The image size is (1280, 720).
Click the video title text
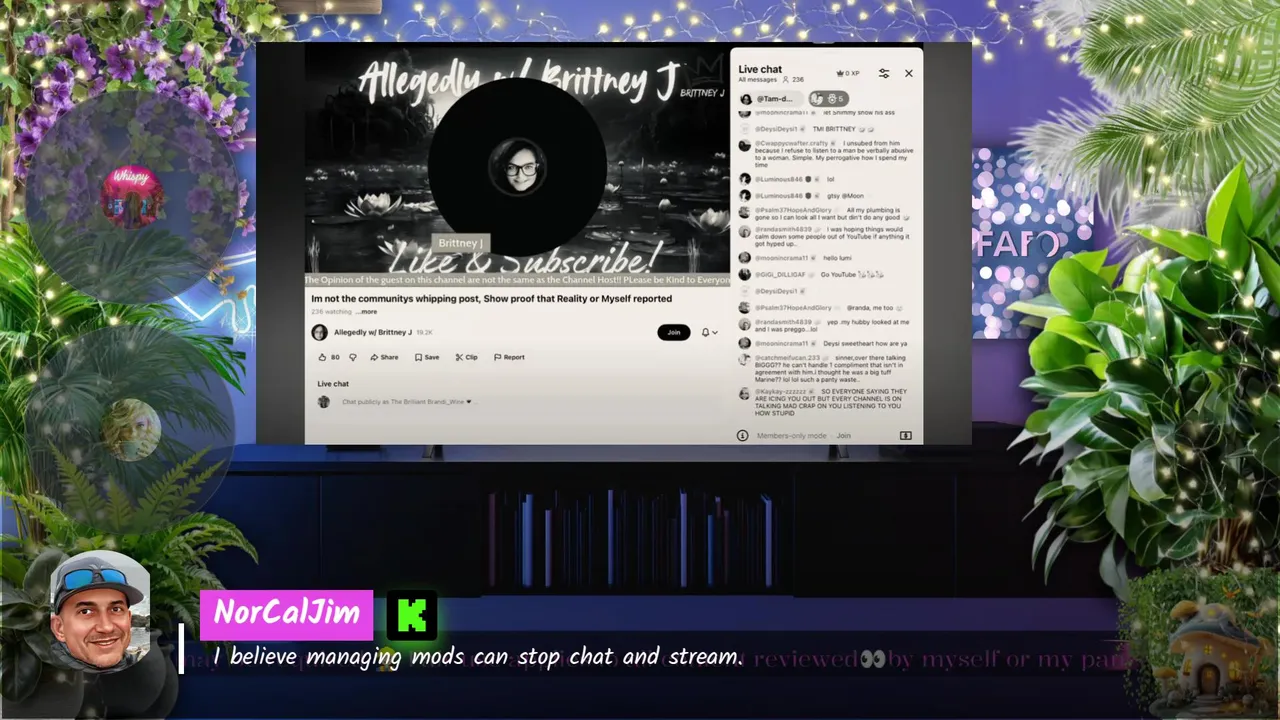(x=491, y=298)
